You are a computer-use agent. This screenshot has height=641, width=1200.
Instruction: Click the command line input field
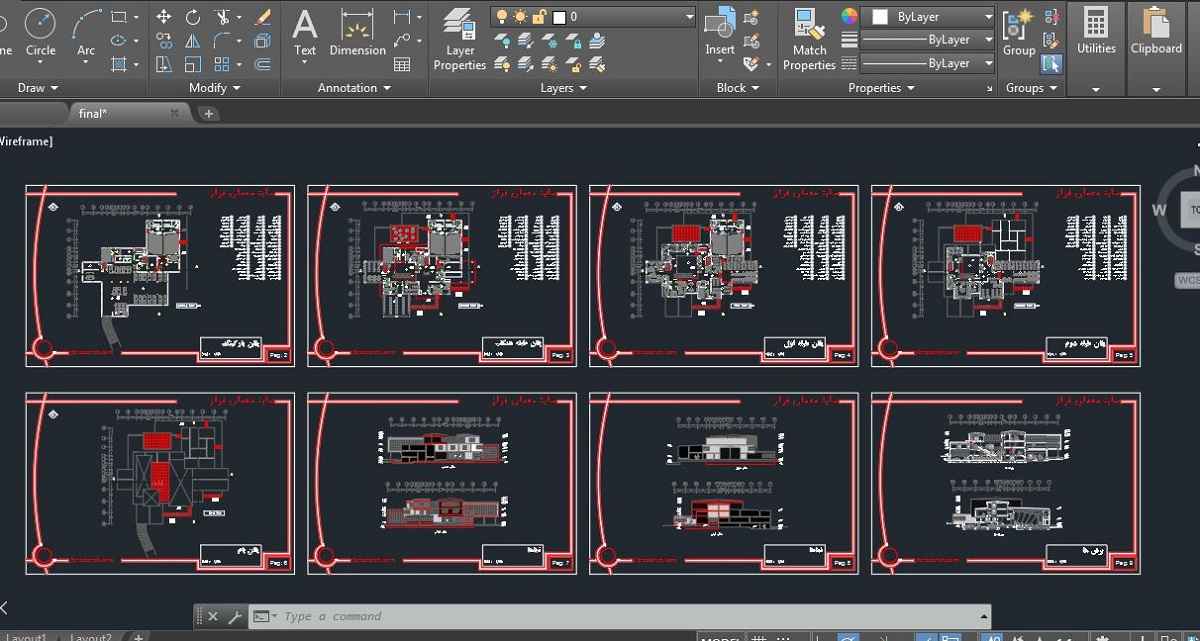[630, 616]
